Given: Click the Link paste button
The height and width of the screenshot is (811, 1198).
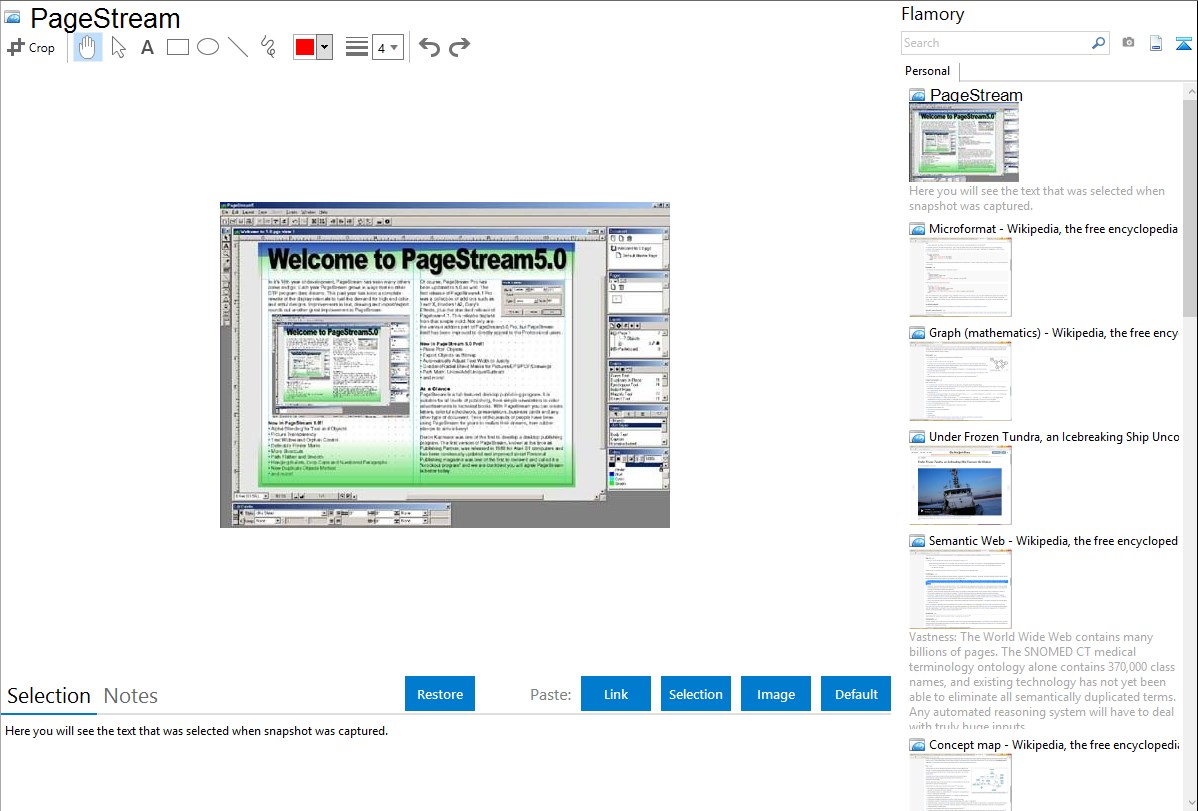Looking at the screenshot, I should click(616, 694).
